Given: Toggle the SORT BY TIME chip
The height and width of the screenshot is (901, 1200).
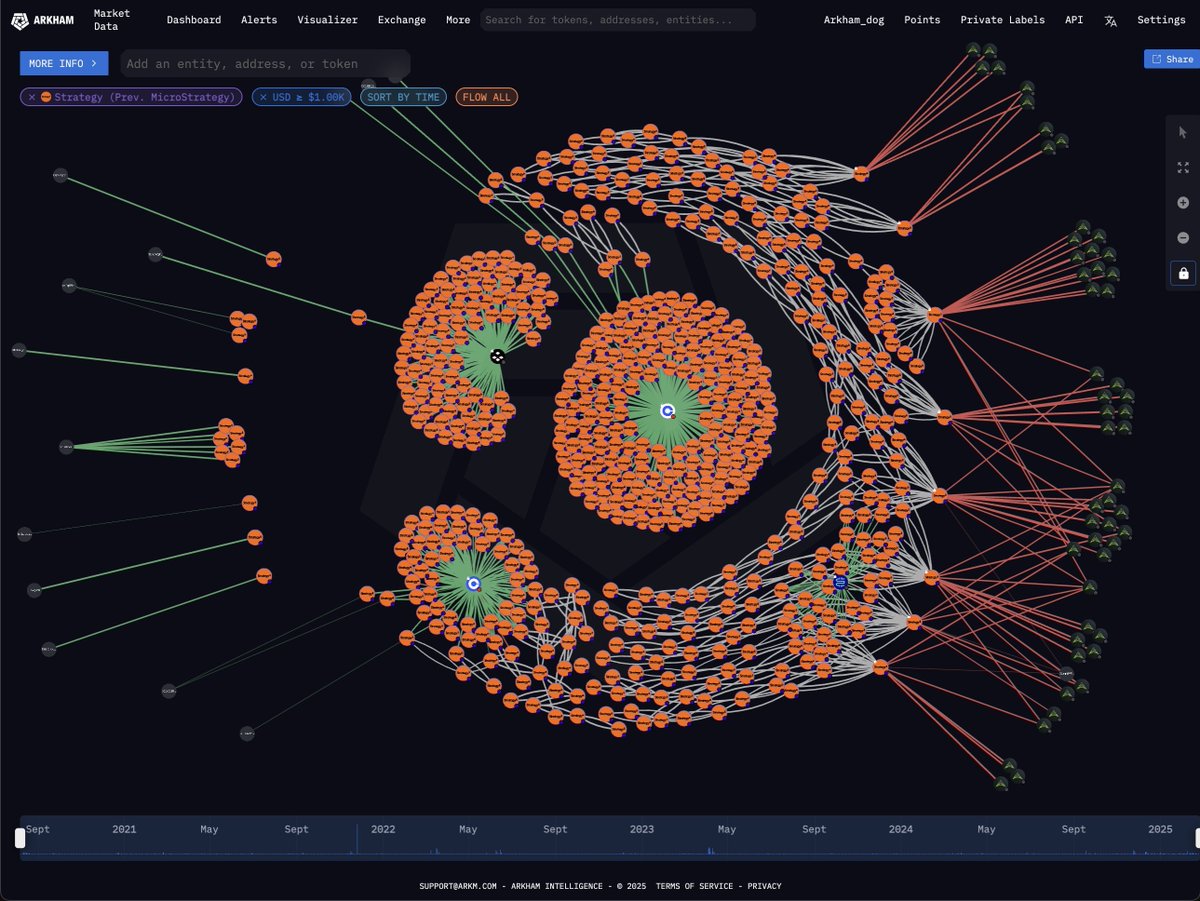Looking at the screenshot, I should pos(403,97).
